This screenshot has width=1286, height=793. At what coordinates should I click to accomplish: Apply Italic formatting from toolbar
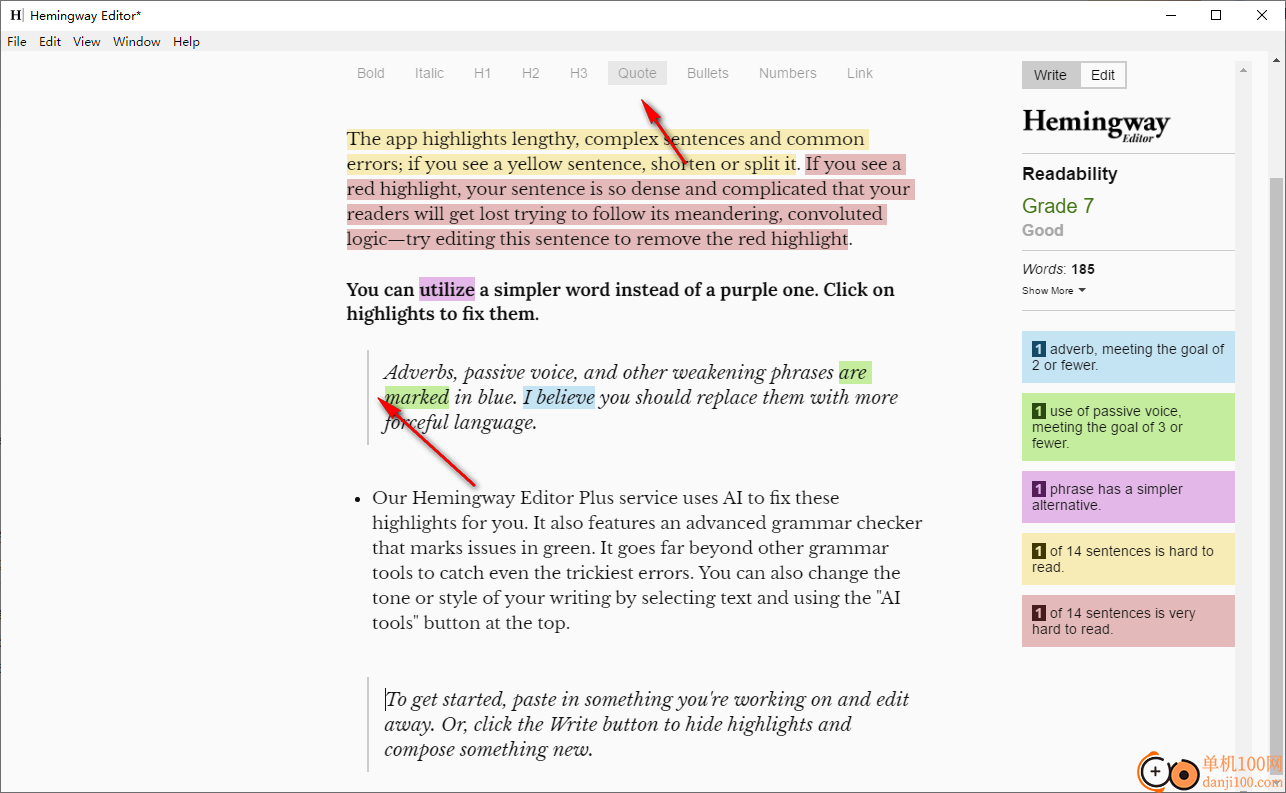(x=430, y=73)
